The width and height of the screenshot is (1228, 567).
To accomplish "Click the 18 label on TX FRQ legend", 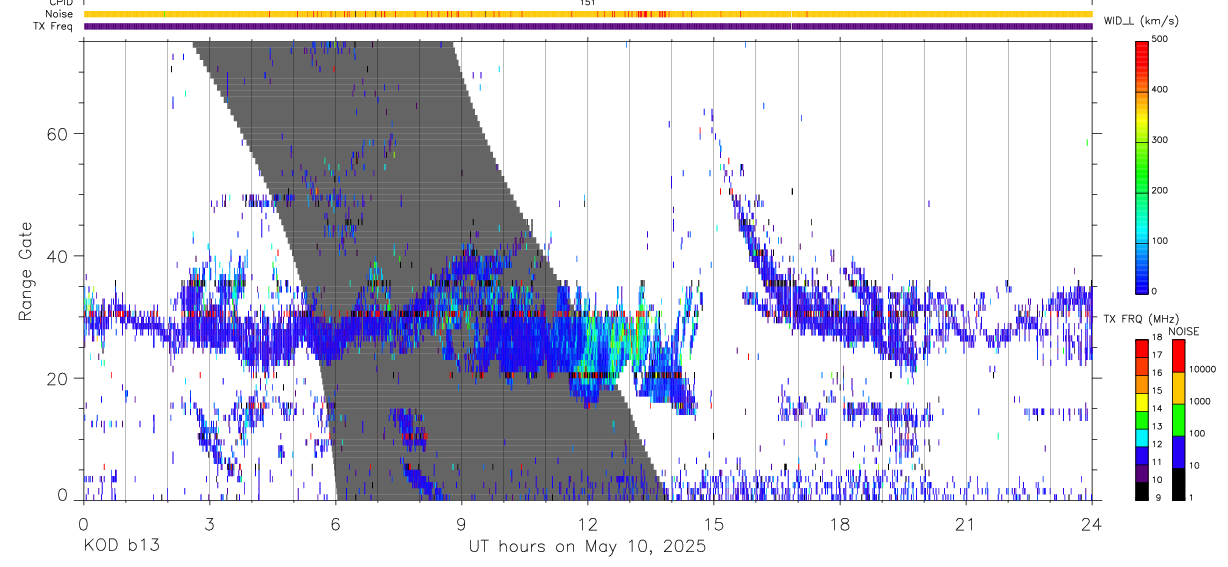I will pos(1158,338).
